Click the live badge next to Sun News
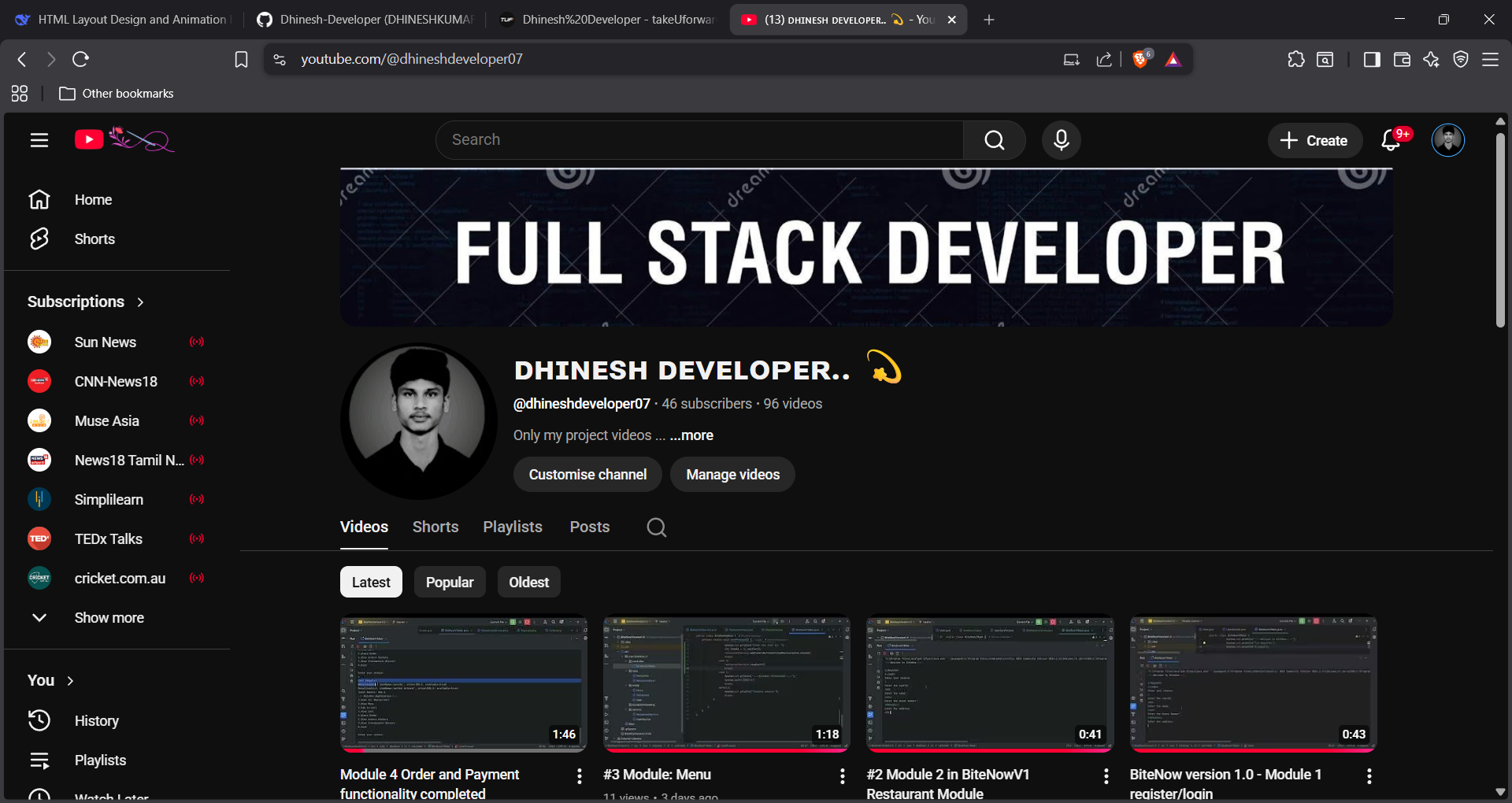 [197, 342]
